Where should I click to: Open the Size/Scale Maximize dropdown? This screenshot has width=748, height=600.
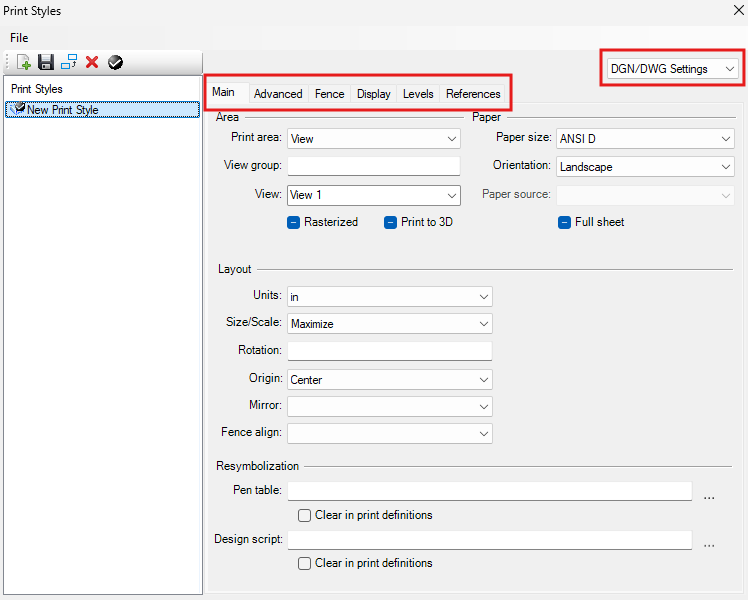tap(390, 324)
